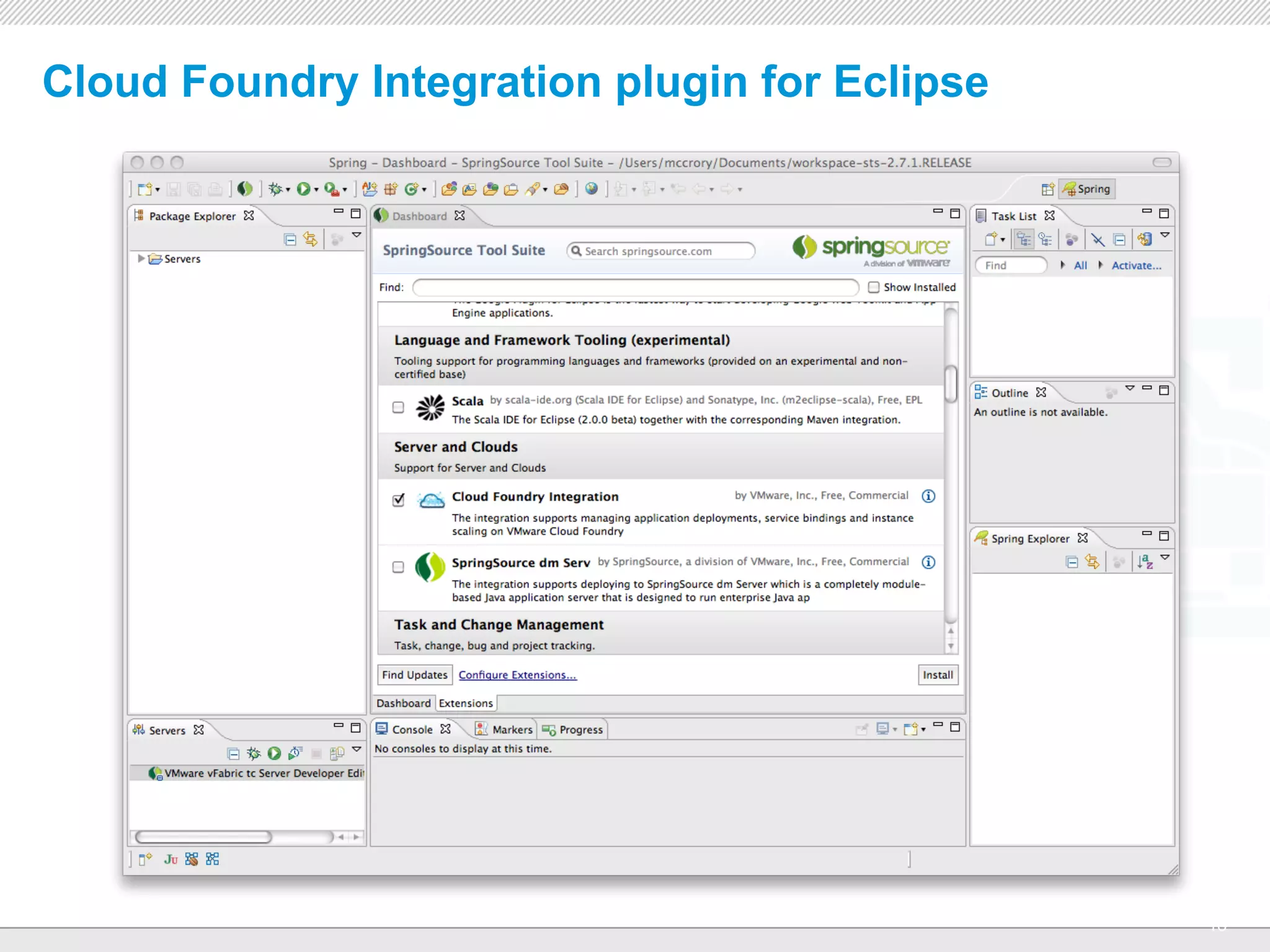Select the Spring perspective button
The height and width of the screenshot is (952, 1270).
pyautogui.click(x=1086, y=189)
